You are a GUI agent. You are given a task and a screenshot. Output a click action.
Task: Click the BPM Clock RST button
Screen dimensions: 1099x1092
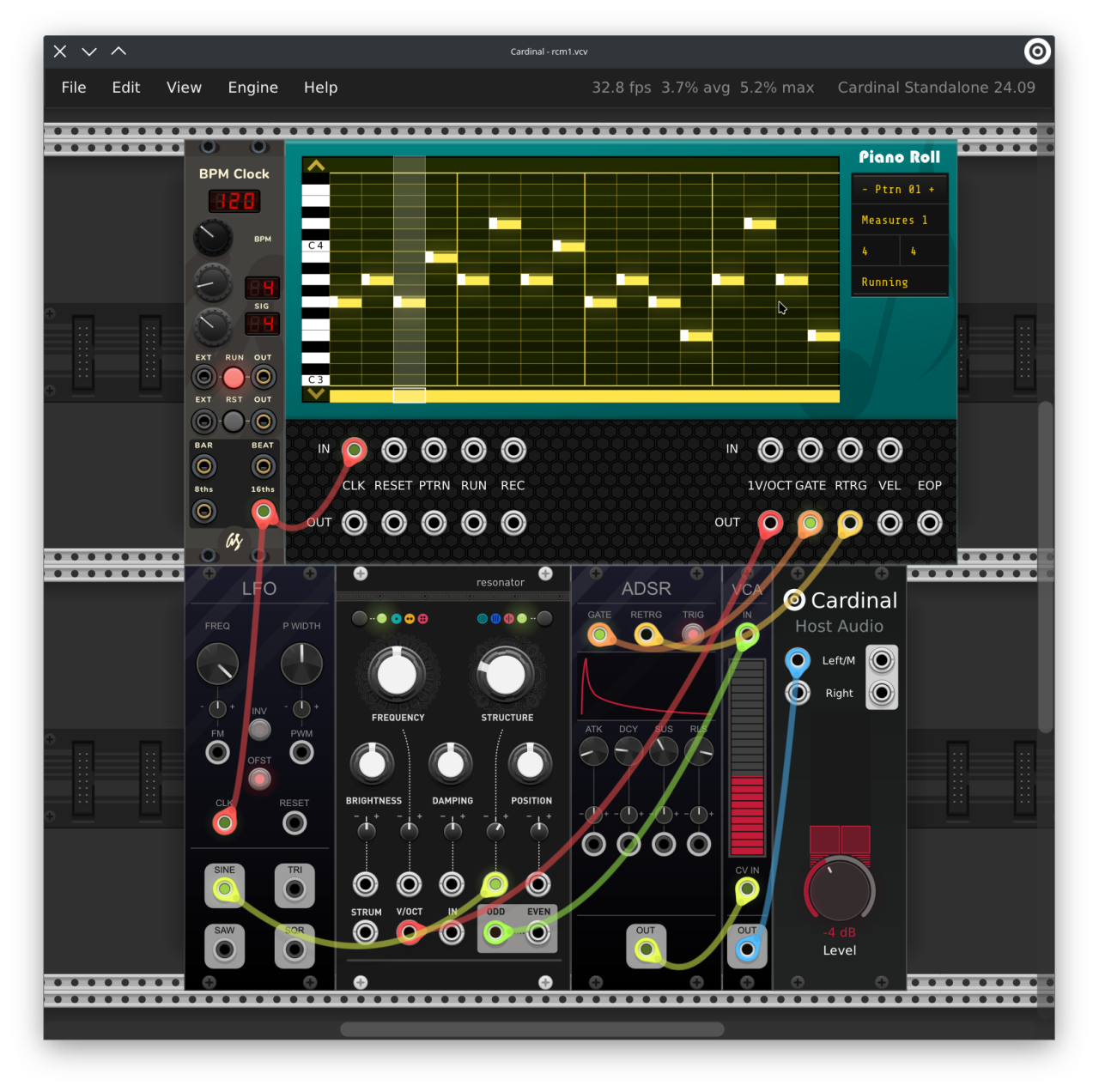(234, 422)
